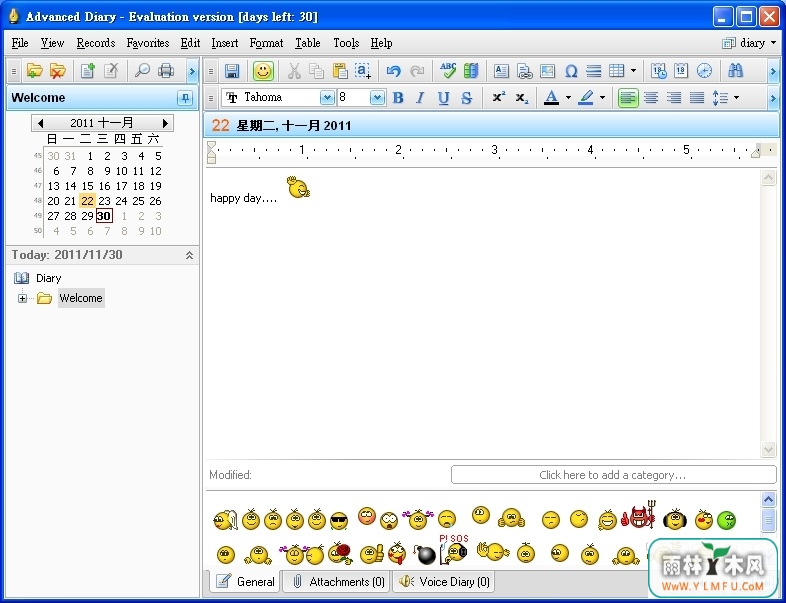Open the smiley emoticon panel button
This screenshot has width=786, height=603.
[263, 71]
